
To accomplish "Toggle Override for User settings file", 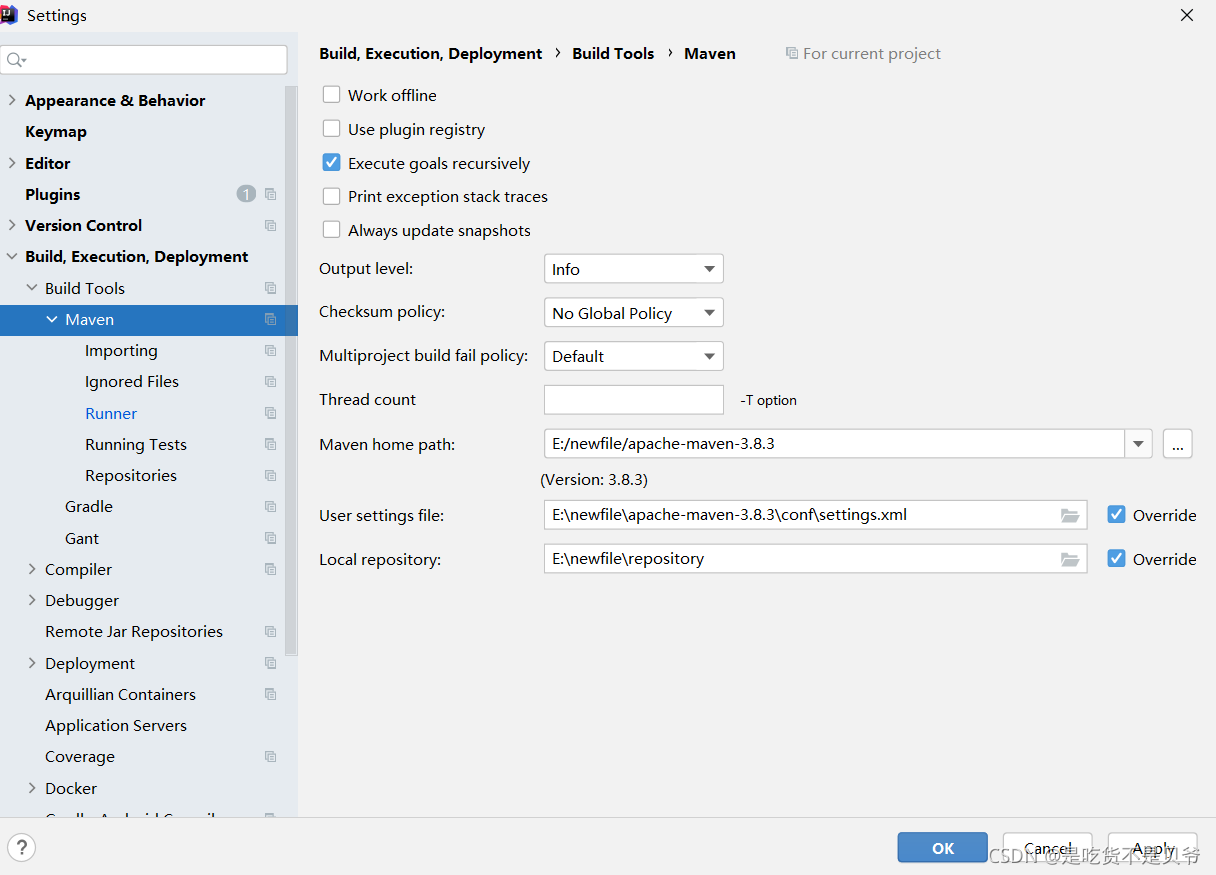I will click(x=1117, y=515).
